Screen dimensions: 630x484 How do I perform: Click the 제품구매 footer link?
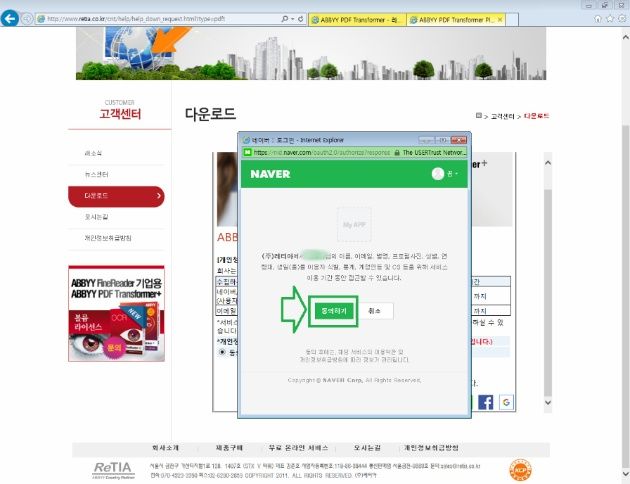point(229,447)
